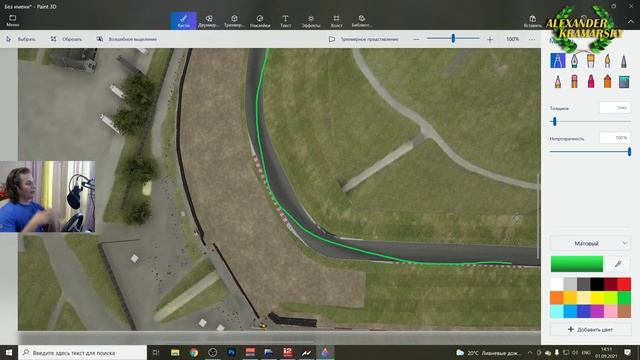
Task: Open Google Chrome from the taskbar
Action: pos(194,352)
